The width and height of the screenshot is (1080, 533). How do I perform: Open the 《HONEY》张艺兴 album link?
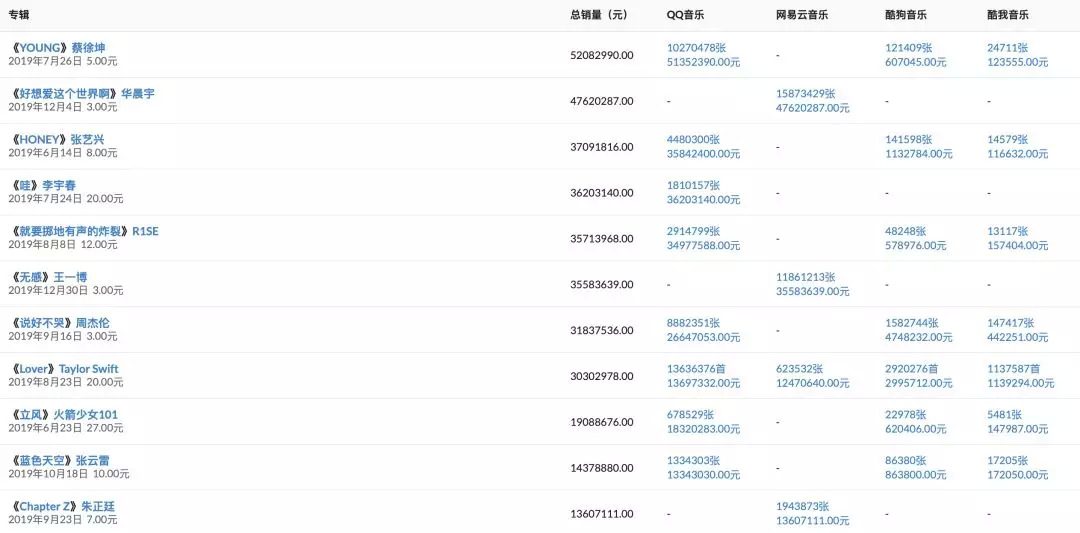click(x=56, y=139)
